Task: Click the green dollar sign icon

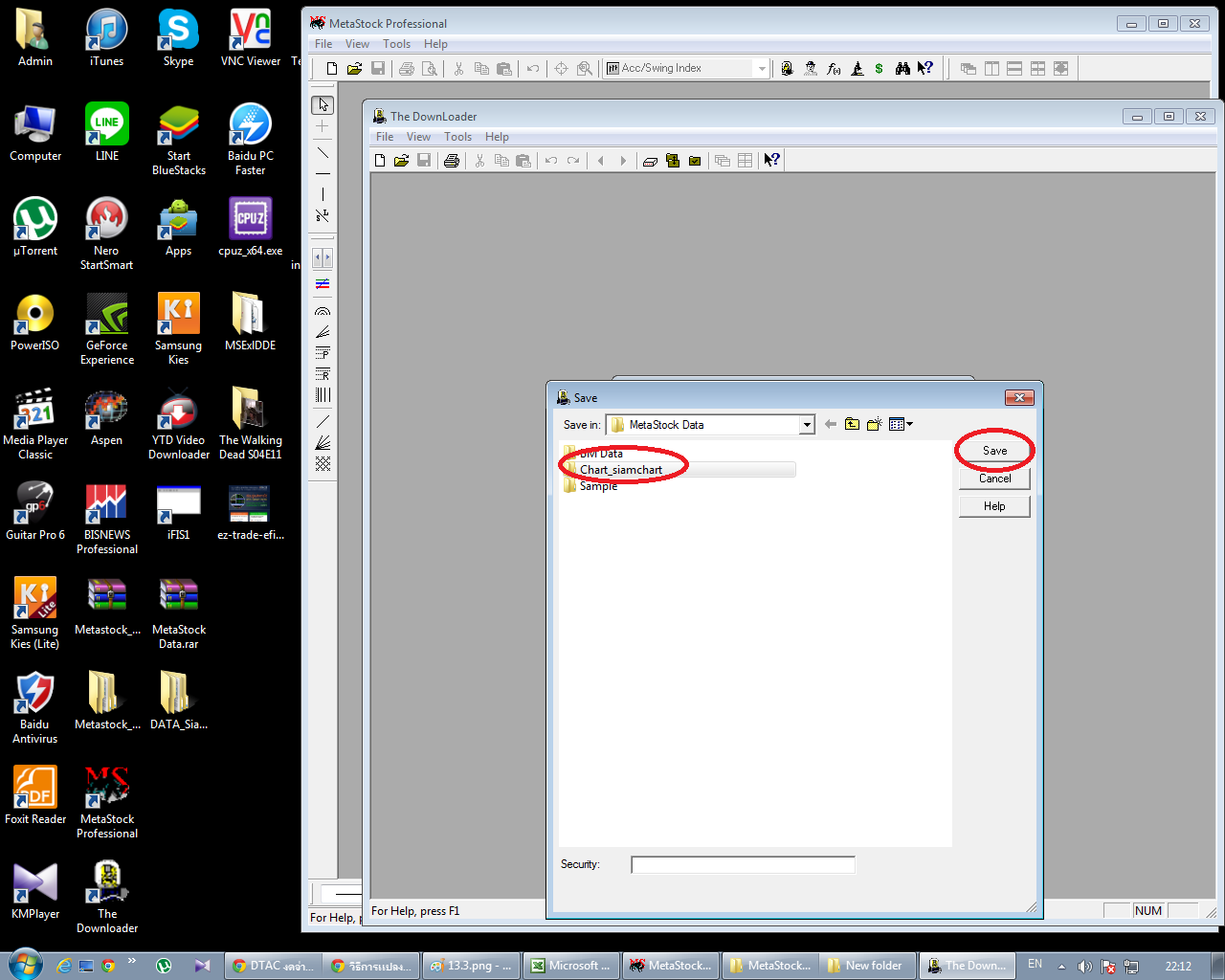Action: 879,69
